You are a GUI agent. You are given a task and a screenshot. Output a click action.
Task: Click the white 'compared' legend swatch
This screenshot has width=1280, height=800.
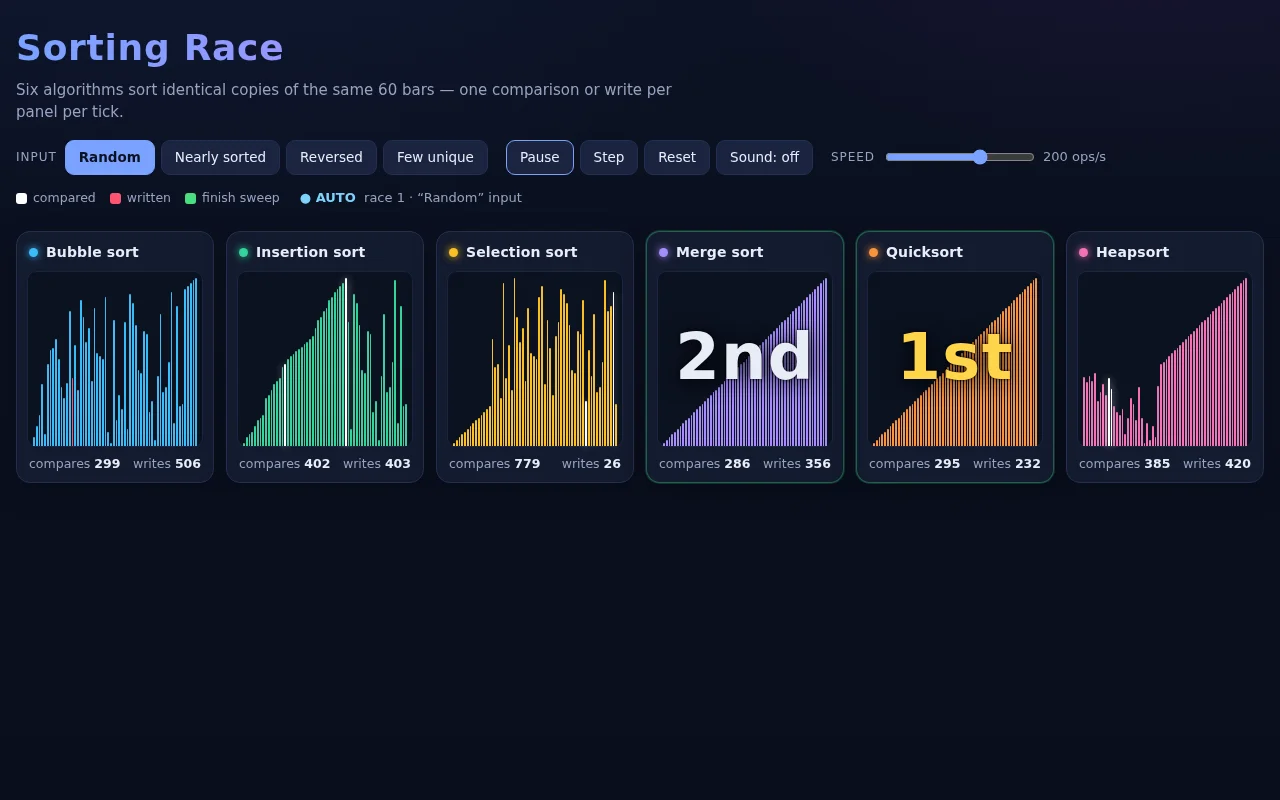[x=21, y=198]
